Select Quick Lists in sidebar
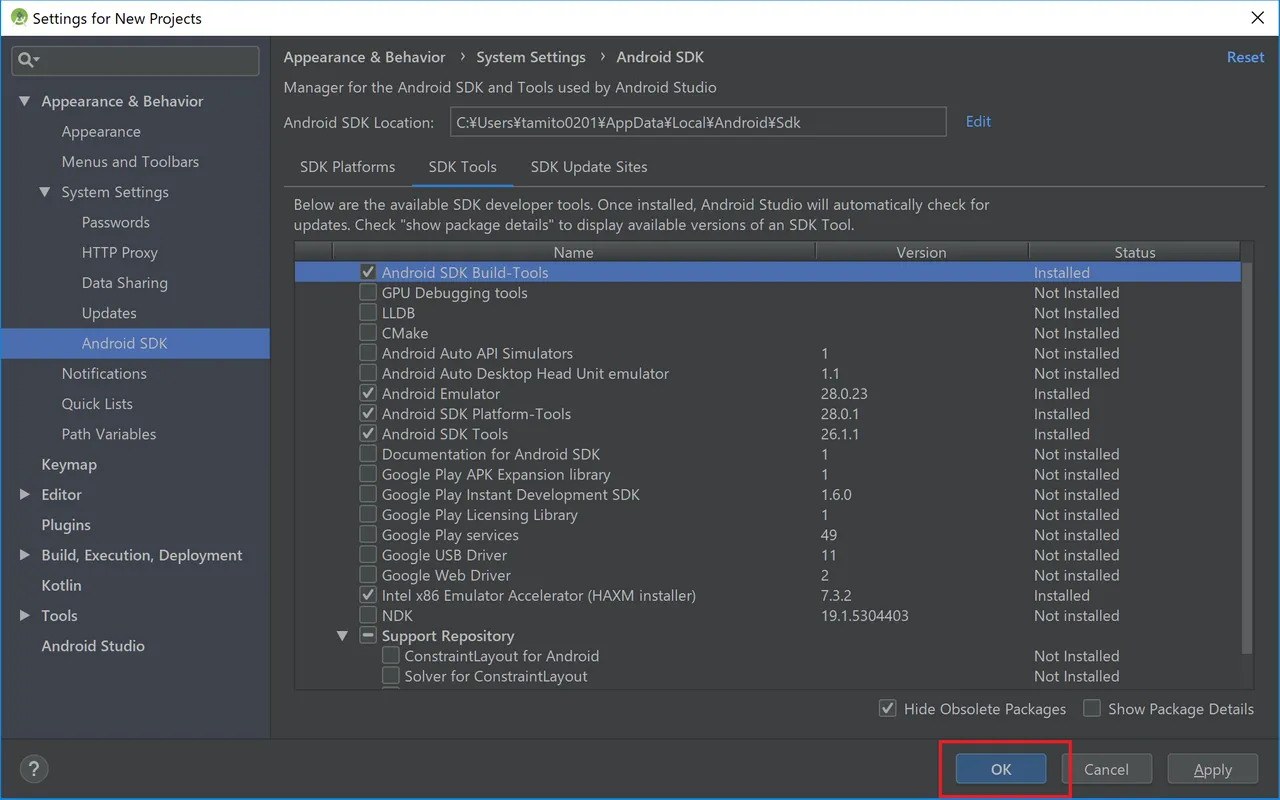Screen dimensions: 1280x800 (x=97, y=404)
